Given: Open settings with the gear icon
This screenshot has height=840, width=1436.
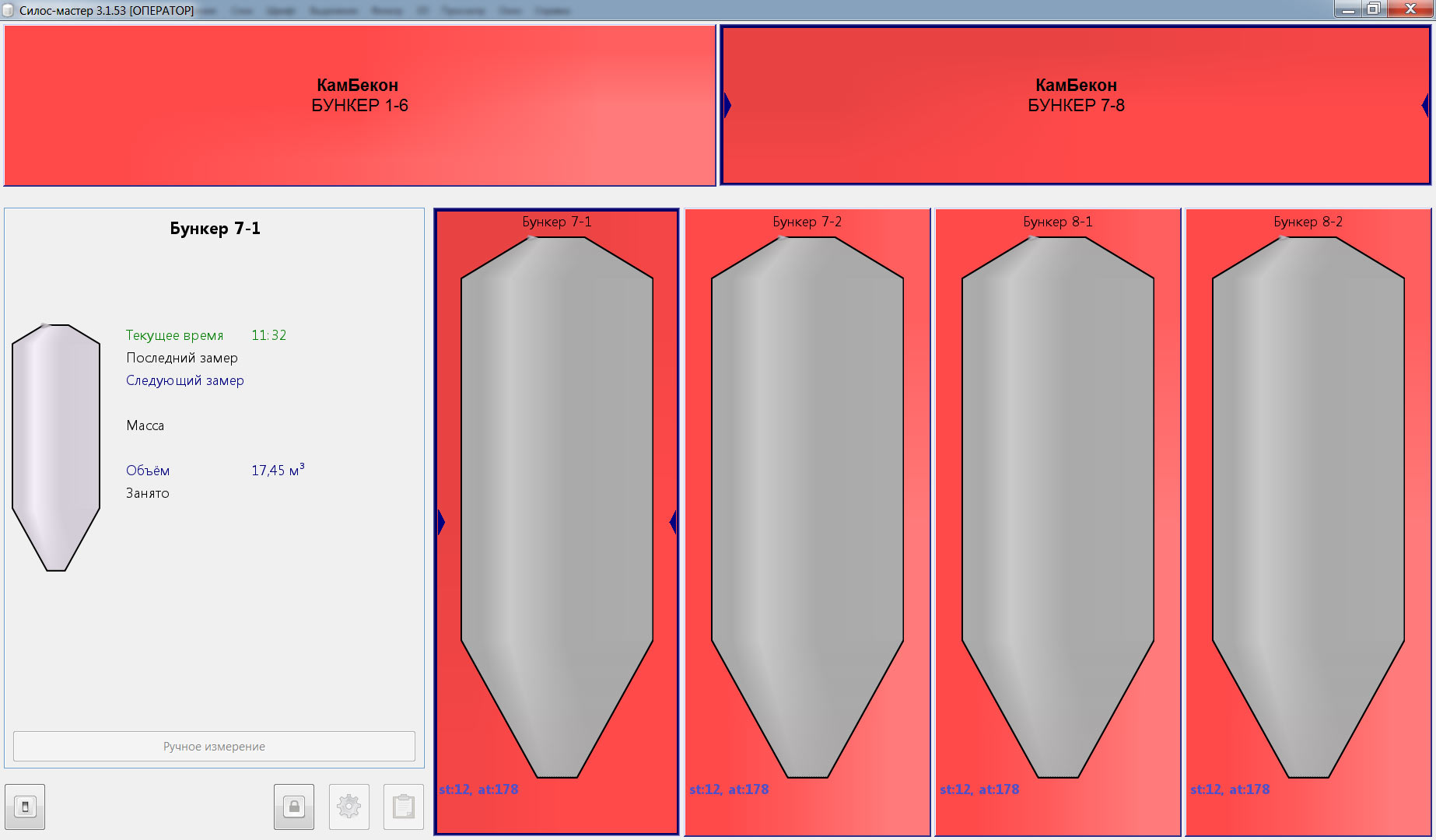Looking at the screenshot, I should (348, 807).
